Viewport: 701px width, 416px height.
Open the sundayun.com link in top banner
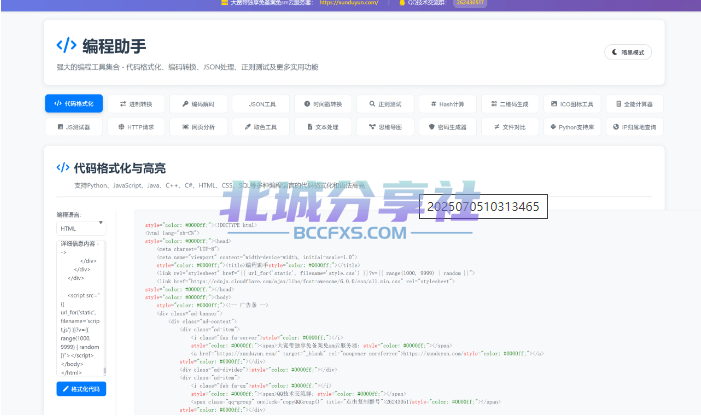pyautogui.click(x=349, y=3)
